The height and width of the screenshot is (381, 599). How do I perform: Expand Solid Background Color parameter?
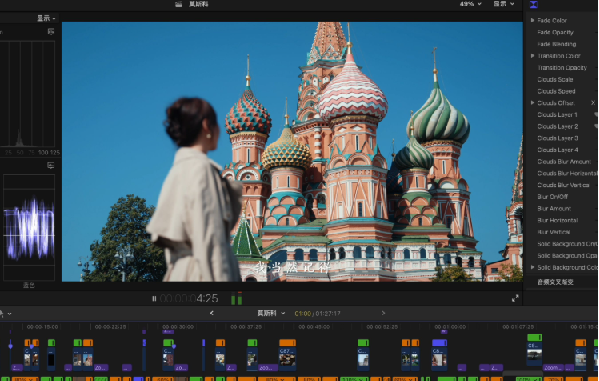point(532,268)
